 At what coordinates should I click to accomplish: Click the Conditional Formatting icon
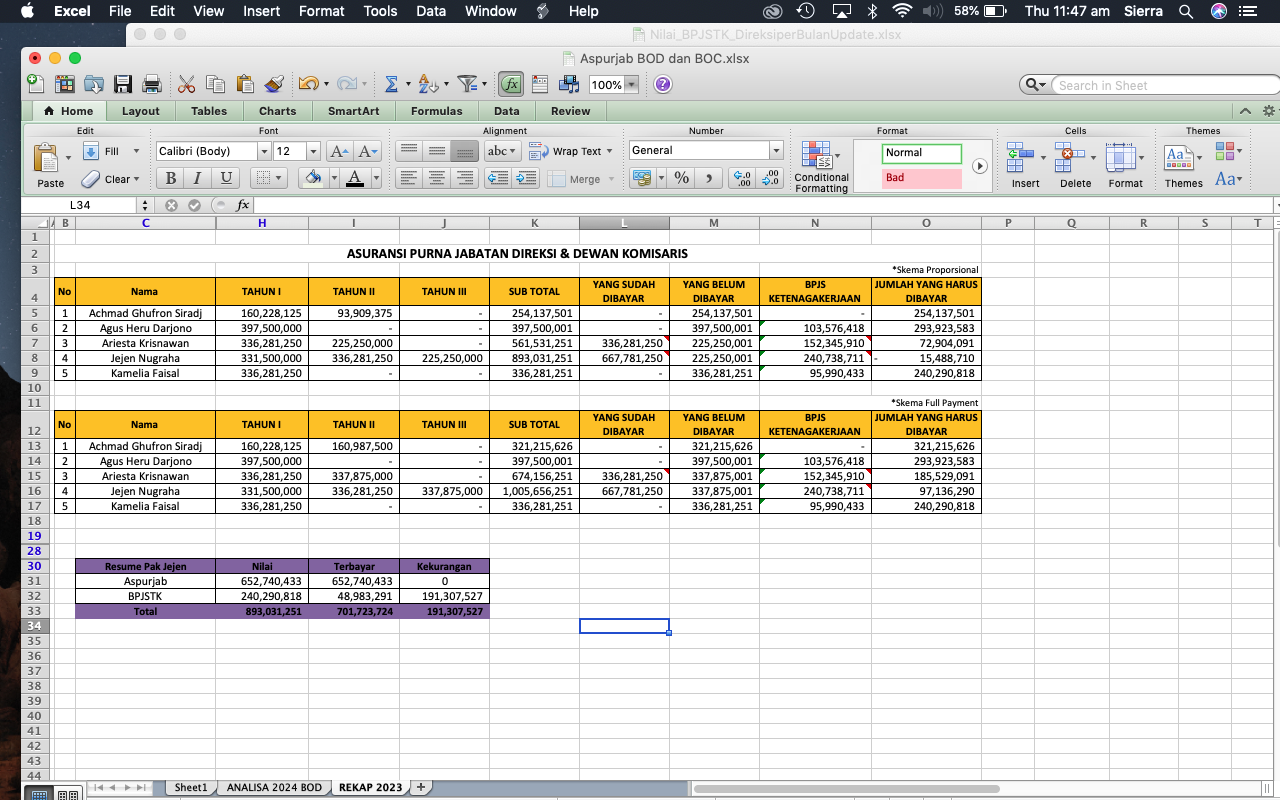coord(819,163)
